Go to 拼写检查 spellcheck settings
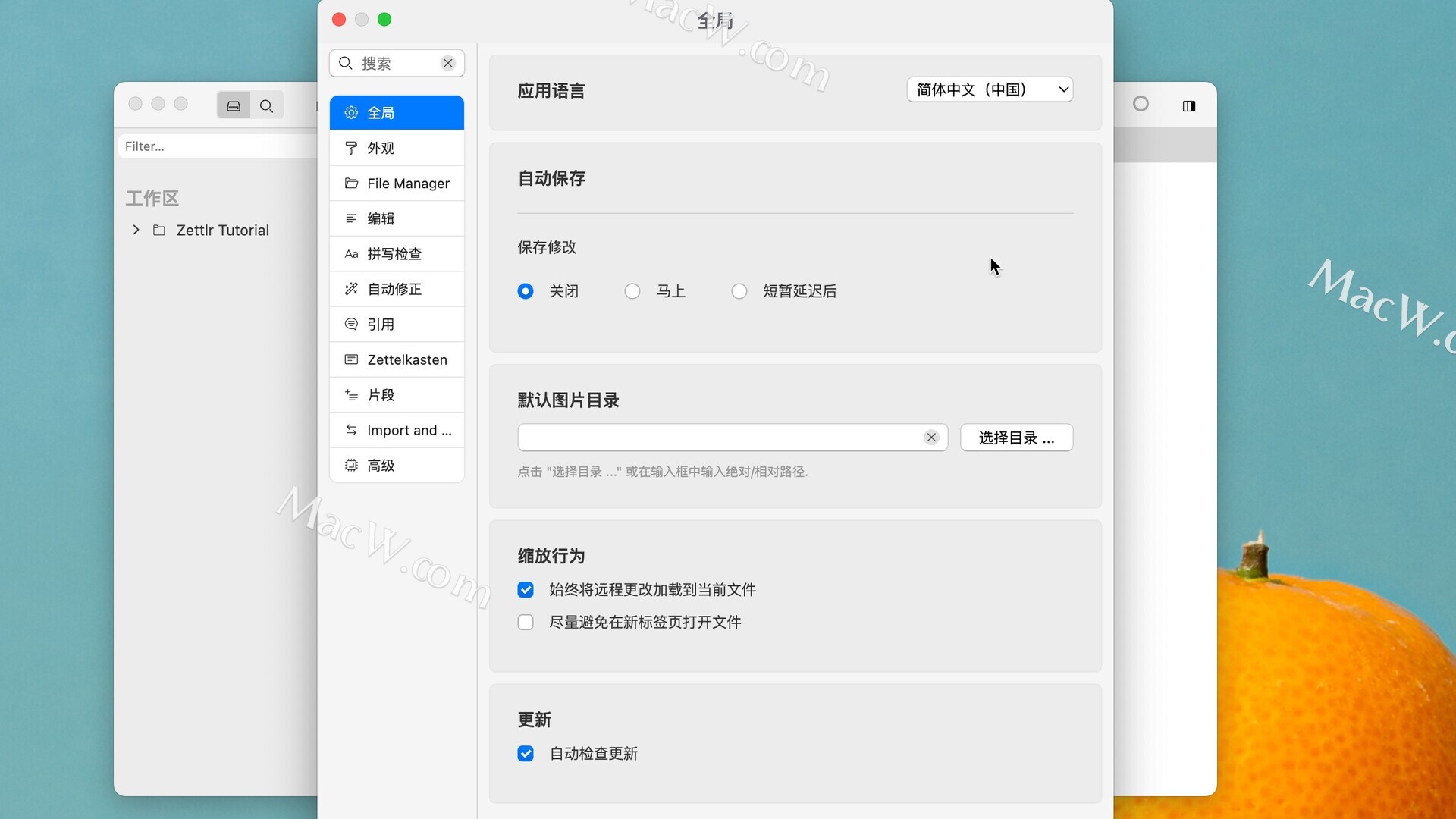The image size is (1456, 819). [x=397, y=254]
